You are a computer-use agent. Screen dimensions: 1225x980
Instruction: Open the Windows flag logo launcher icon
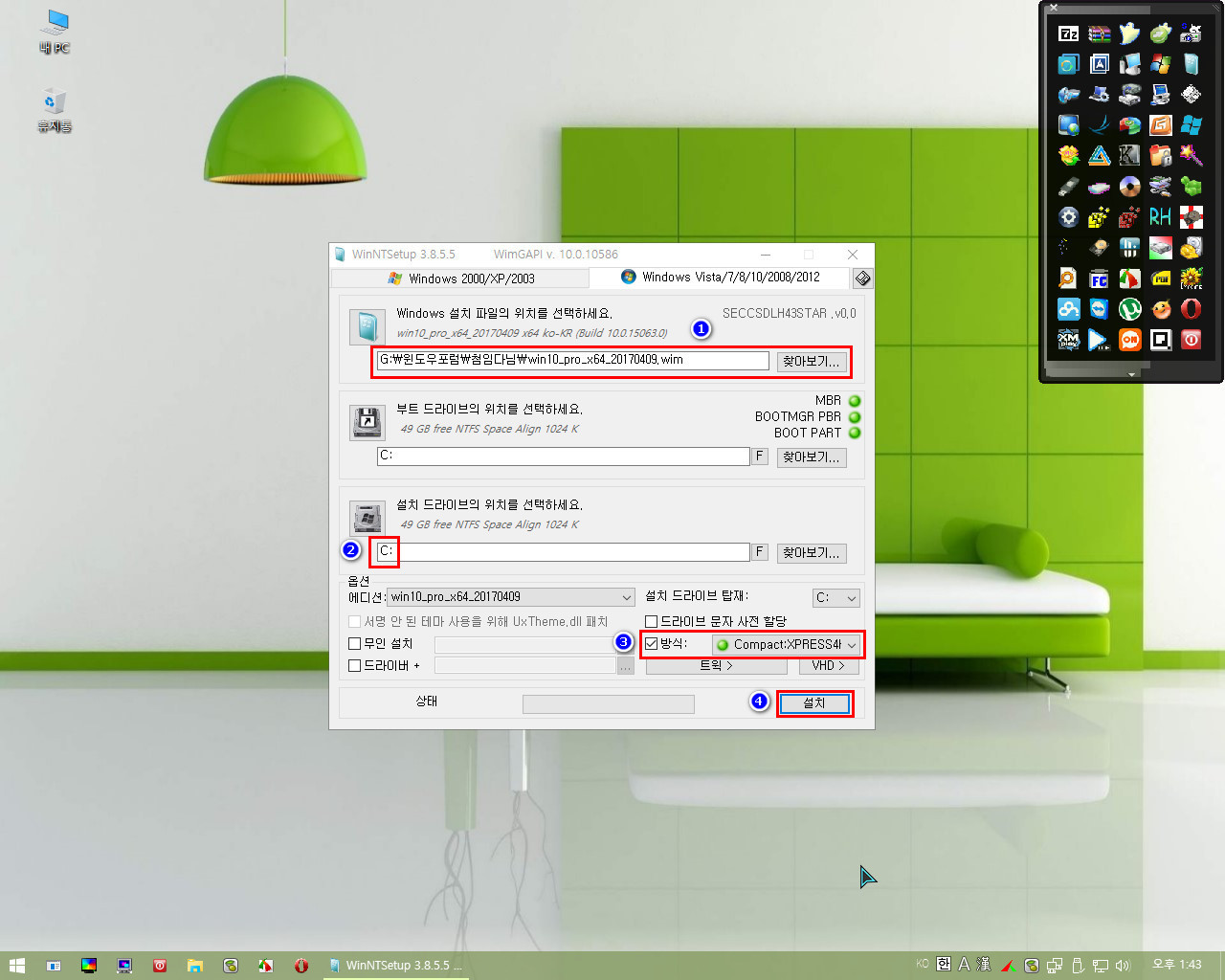click(x=1161, y=64)
